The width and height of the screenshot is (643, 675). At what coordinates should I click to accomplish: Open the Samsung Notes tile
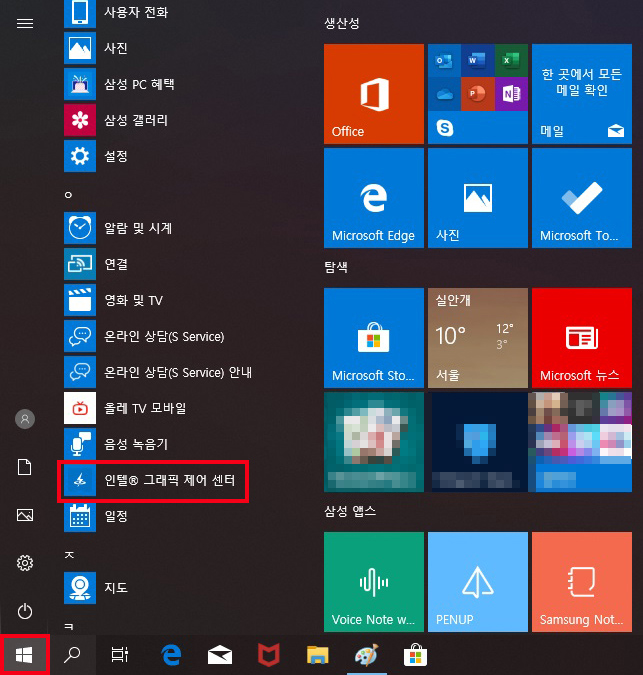(x=582, y=582)
